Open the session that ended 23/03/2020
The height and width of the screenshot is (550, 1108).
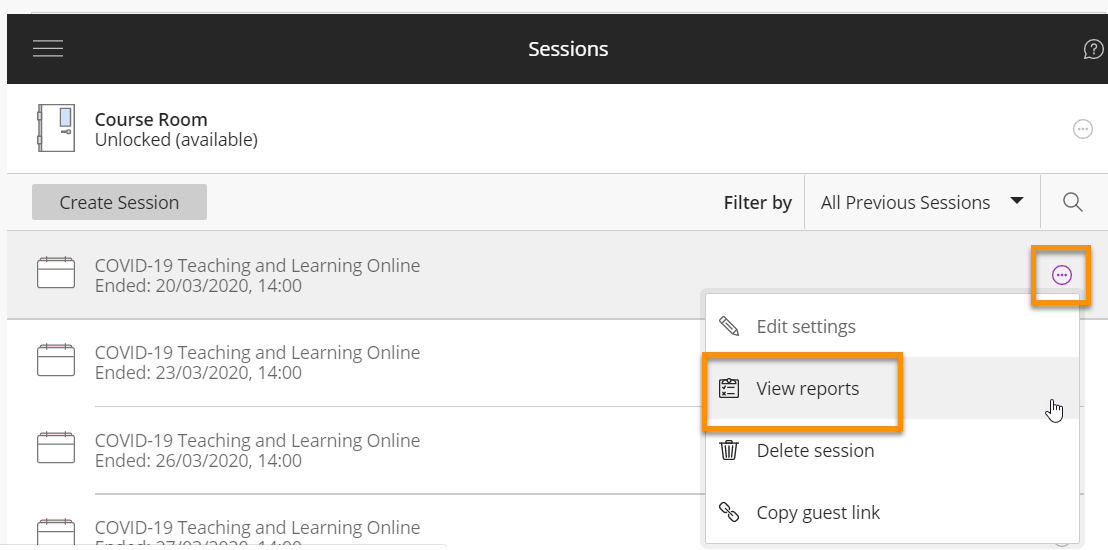click(257, 353)
